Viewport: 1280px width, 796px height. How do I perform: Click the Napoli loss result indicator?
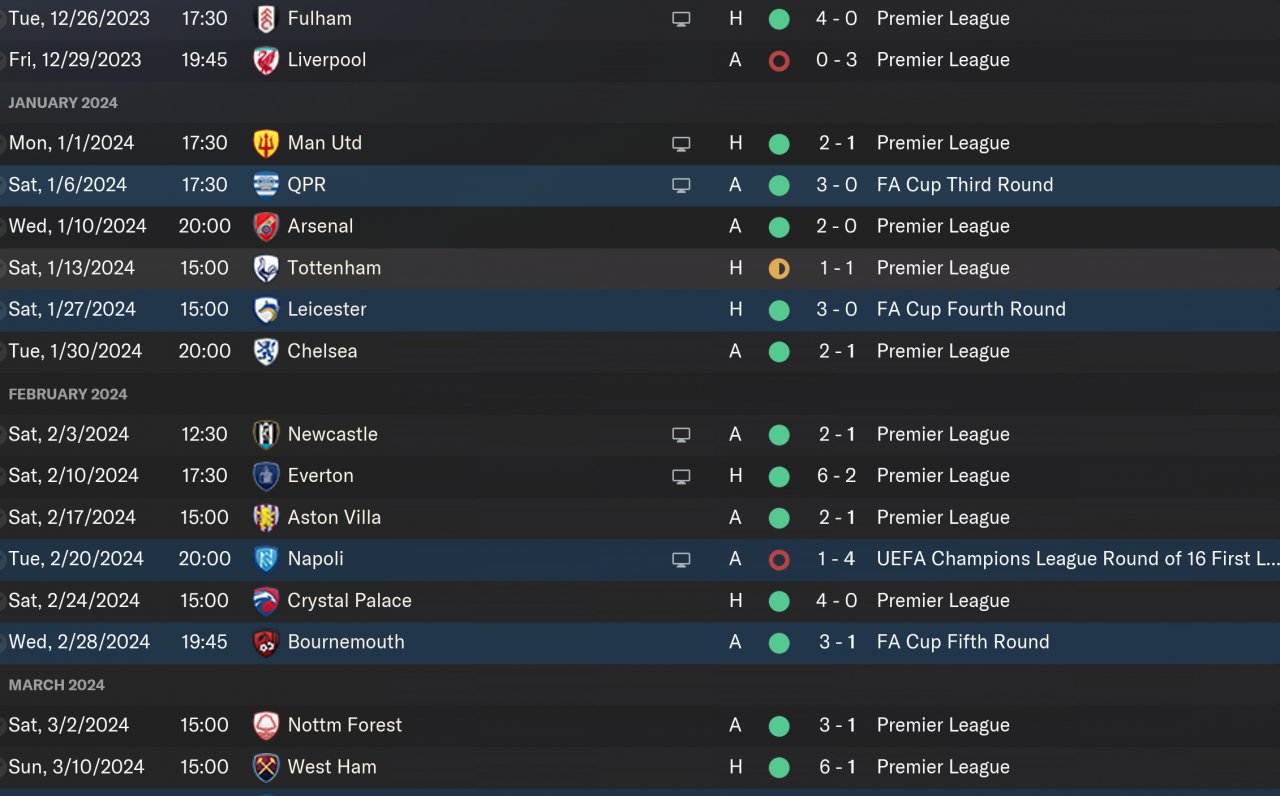coord(779,560)
